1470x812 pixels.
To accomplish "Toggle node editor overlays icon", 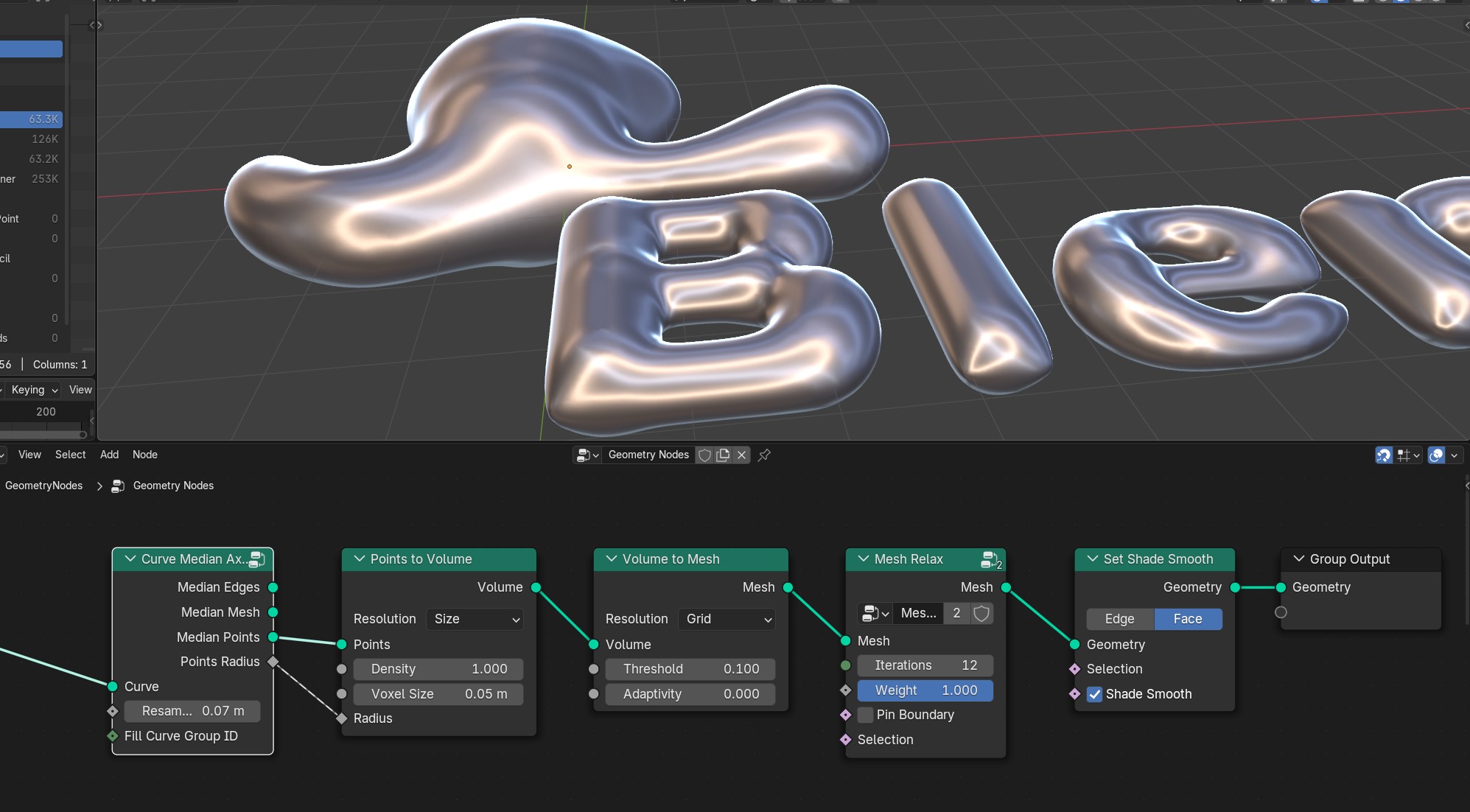I will [x=1436, y=455].
